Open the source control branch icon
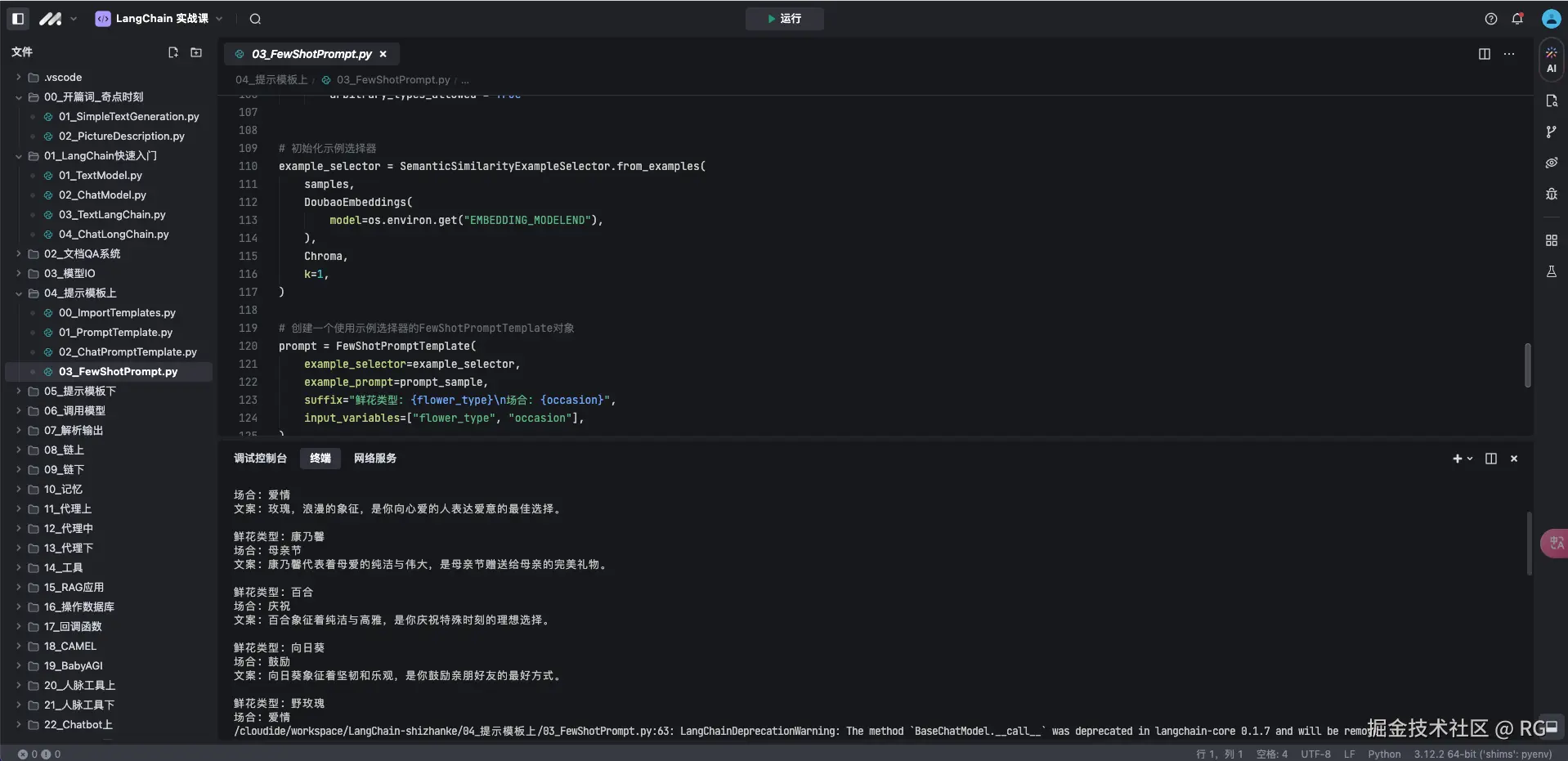The width and height of the screenshot is (1568, 761). (1551, 132)
